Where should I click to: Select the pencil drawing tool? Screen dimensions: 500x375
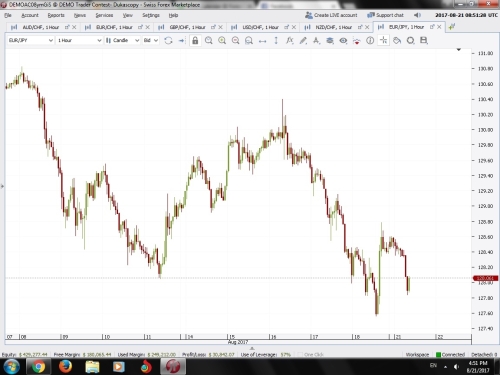pyautogui.click(x=303, y=41)
